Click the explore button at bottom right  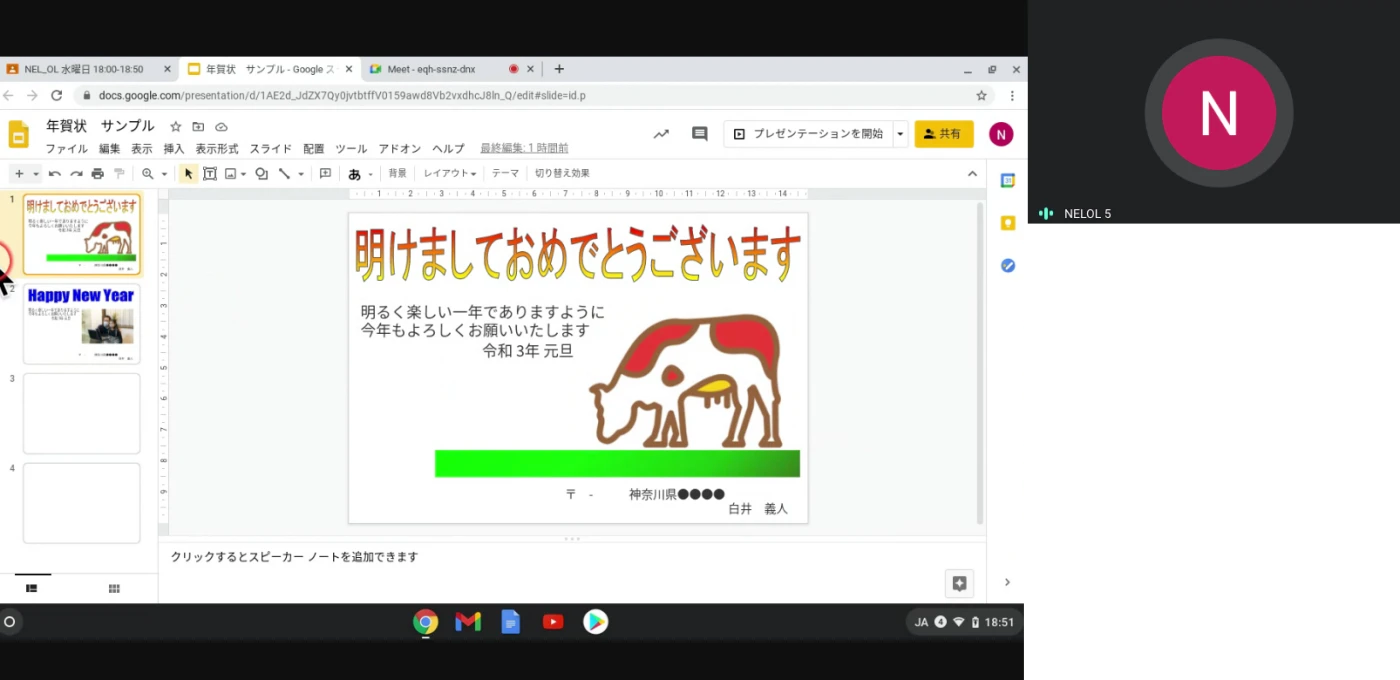click(959, 584)
